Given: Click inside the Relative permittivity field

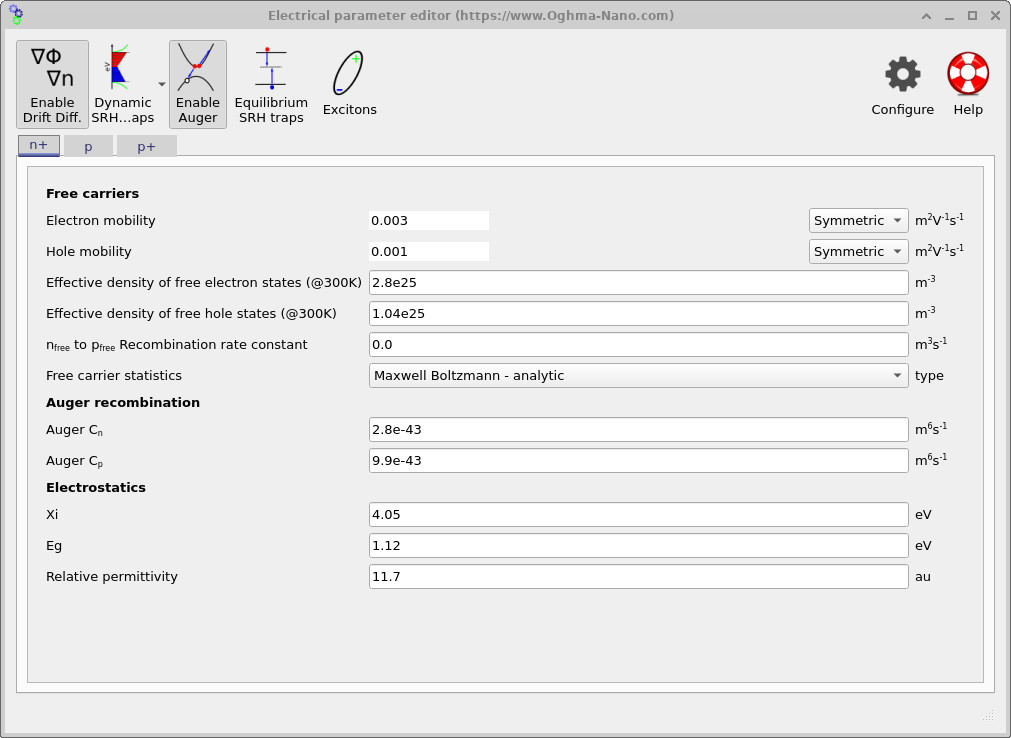Looking at the screenshot, I should (x=638, y=576).
